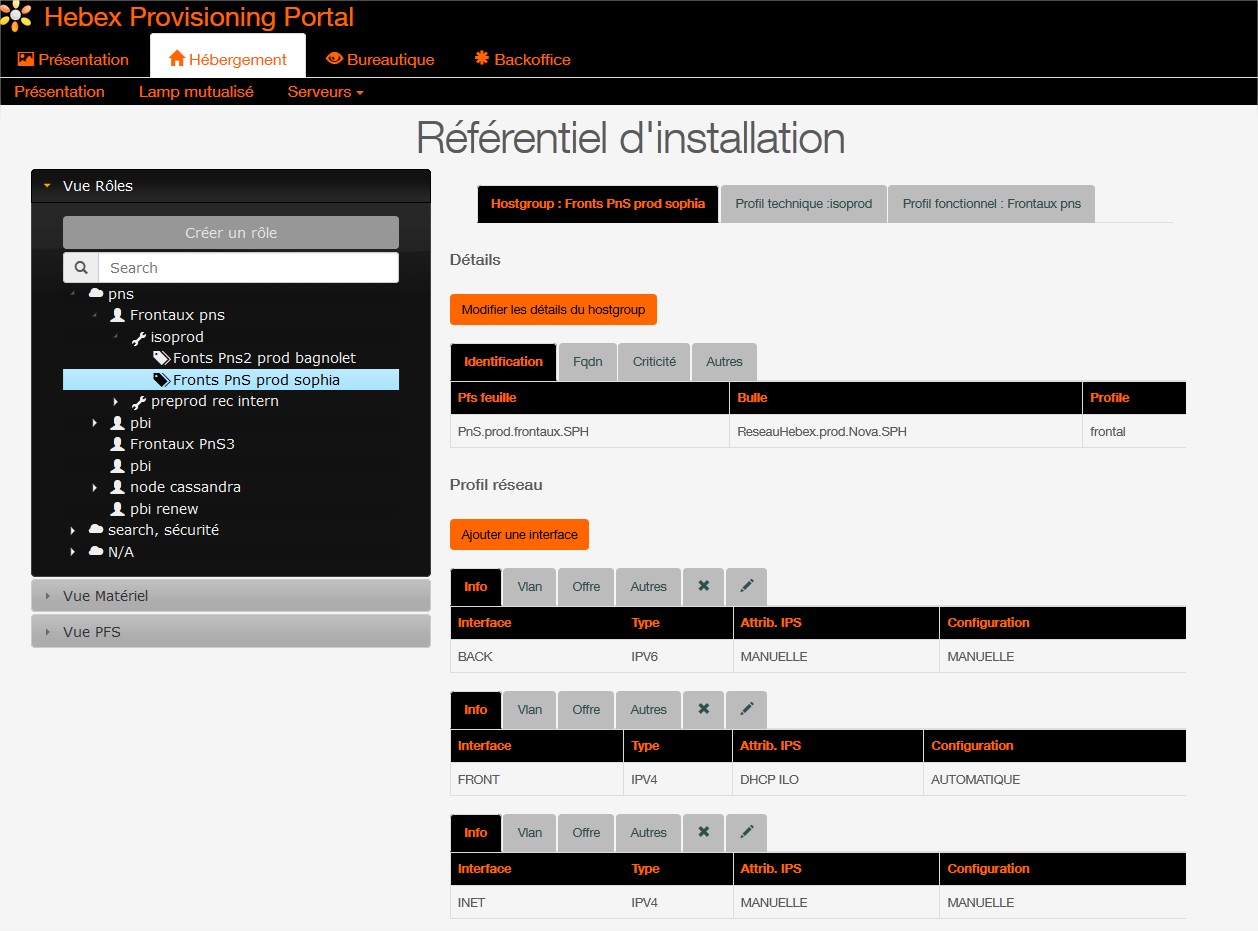1258x931 pixels.
Task: Expand the node cassandra tree node
Action: pos(95,488)
